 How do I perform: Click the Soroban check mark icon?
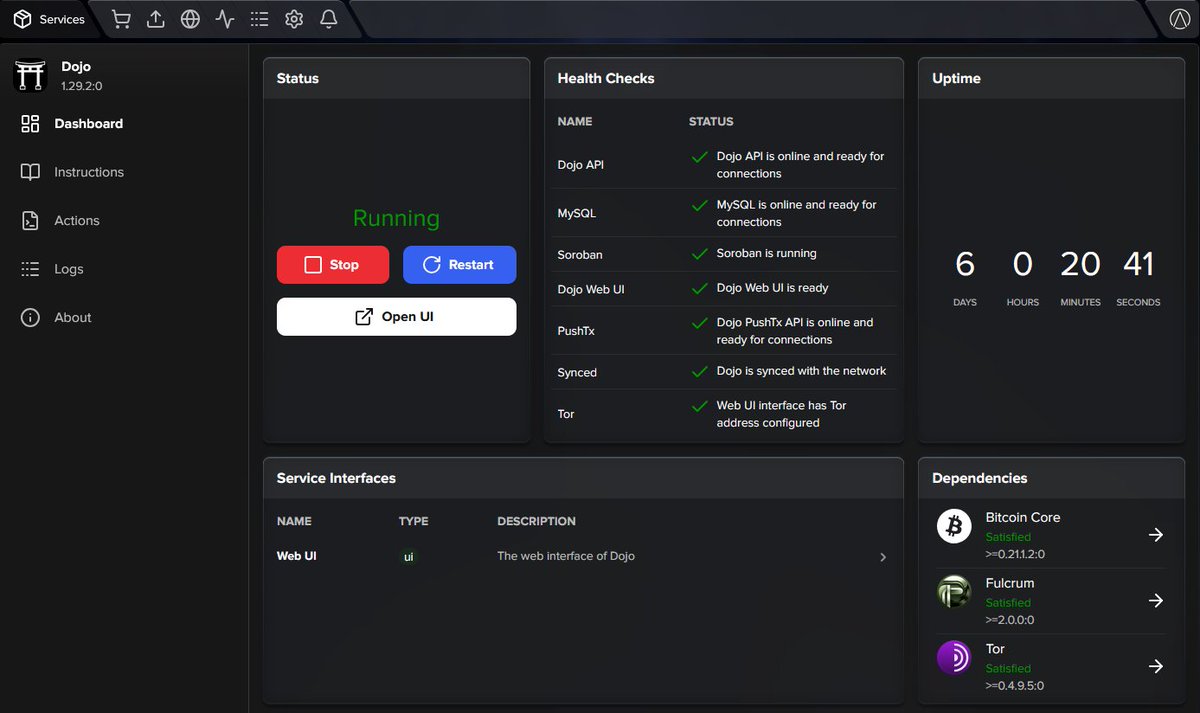pos(700,254)
